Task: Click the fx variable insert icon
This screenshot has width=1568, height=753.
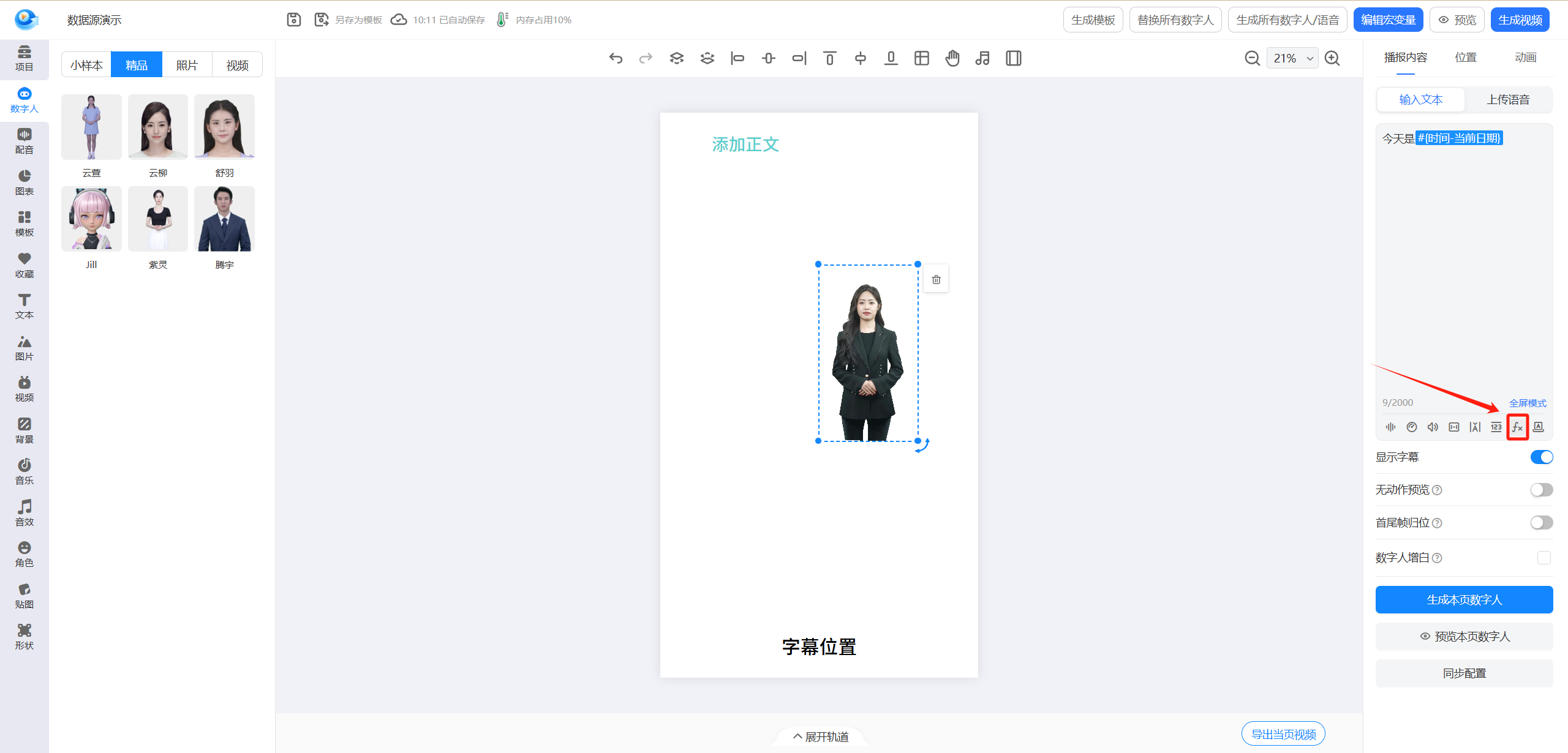Action: (1517, 427)
